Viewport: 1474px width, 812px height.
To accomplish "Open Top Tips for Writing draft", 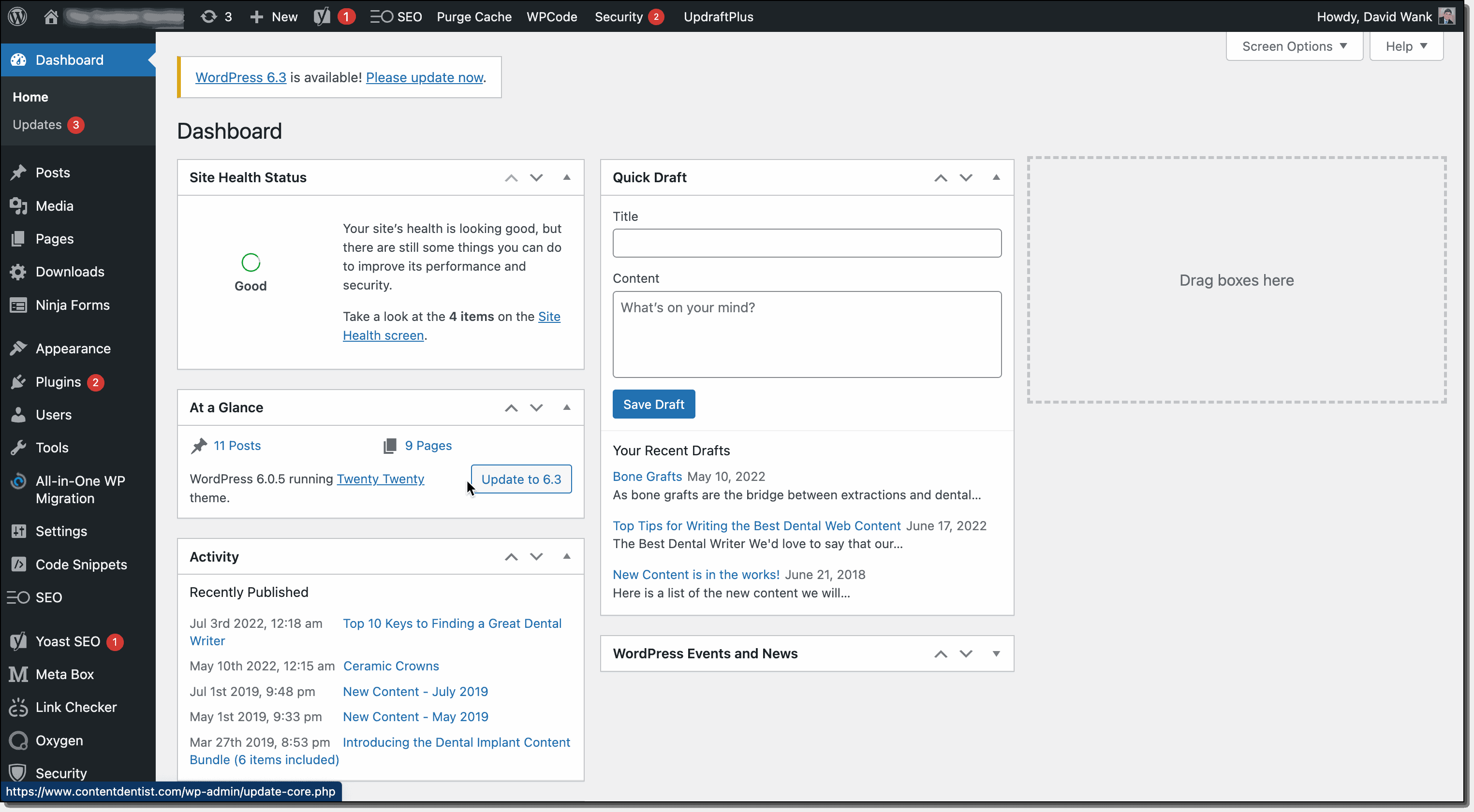I will 756,525.
